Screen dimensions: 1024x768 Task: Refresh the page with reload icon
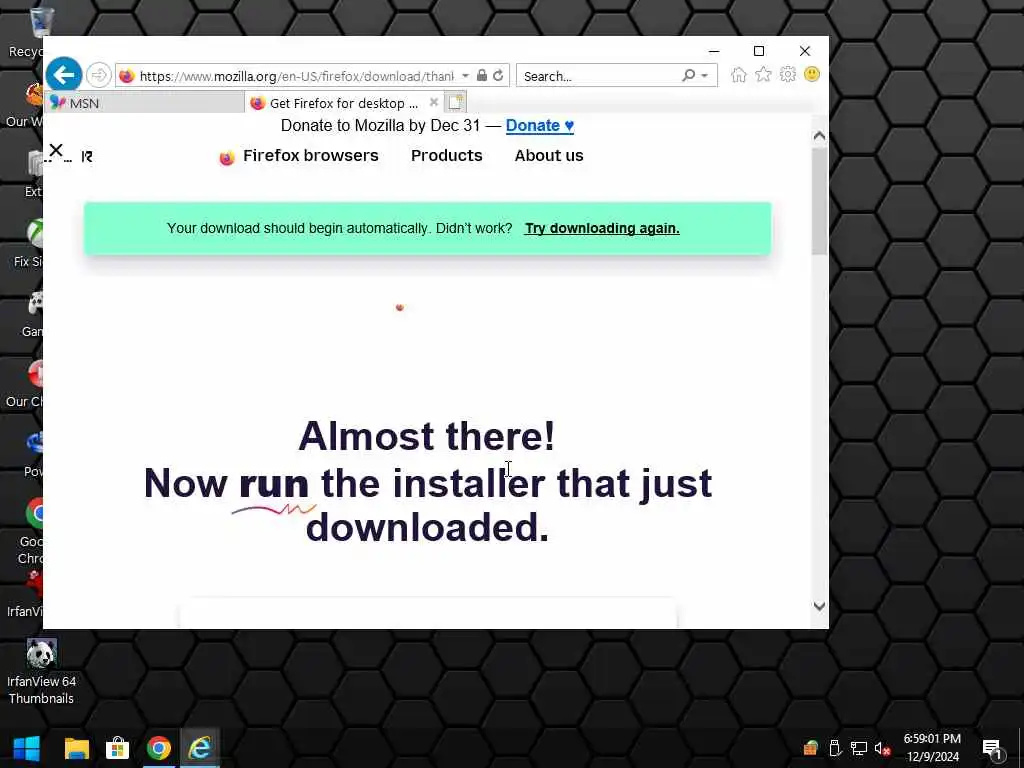coord(498,75)
